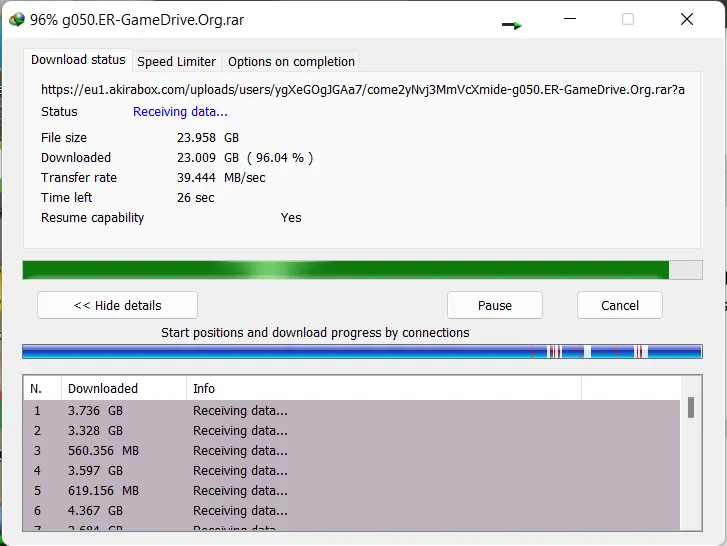This screenshot has width=727, height=546.
Task: Open the Options on completion tab
Action: 291,62
